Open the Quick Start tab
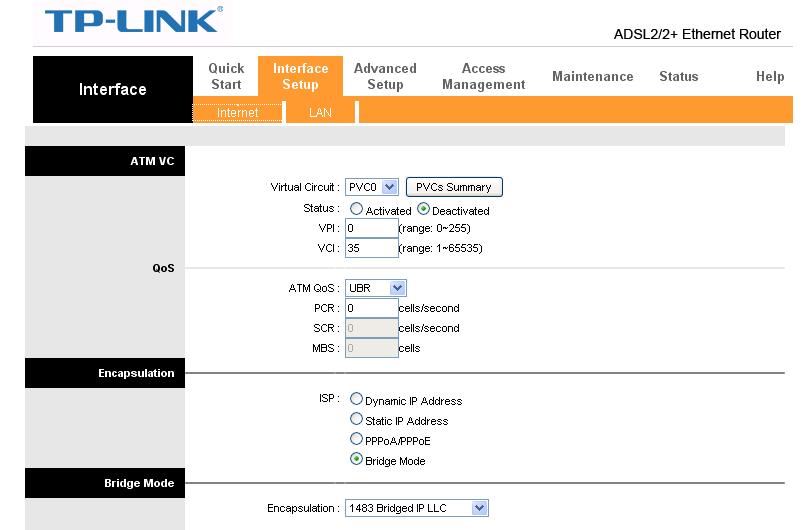The image size is (804, 530). tap(226, 77)
